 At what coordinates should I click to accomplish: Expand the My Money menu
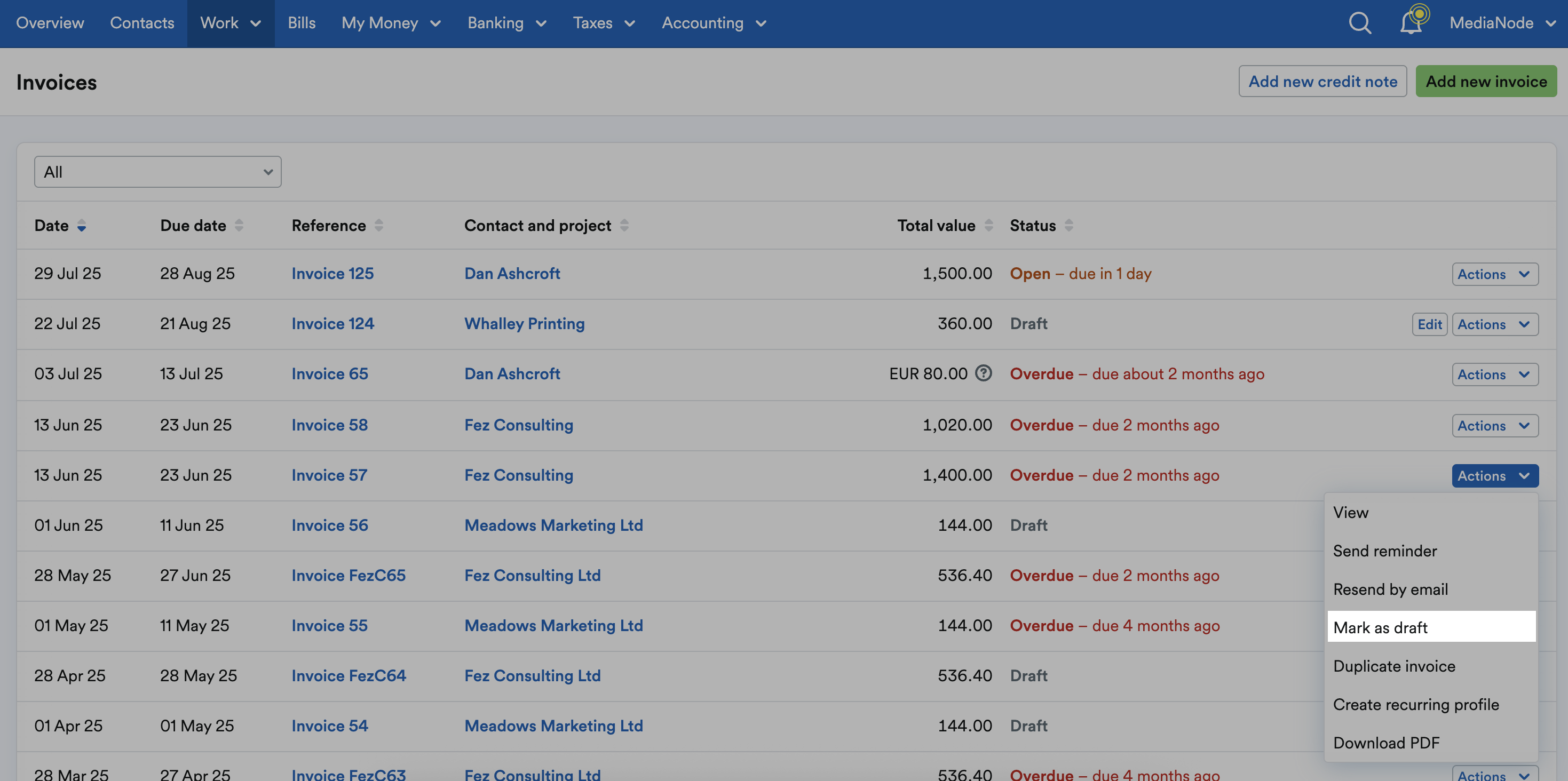391,23
